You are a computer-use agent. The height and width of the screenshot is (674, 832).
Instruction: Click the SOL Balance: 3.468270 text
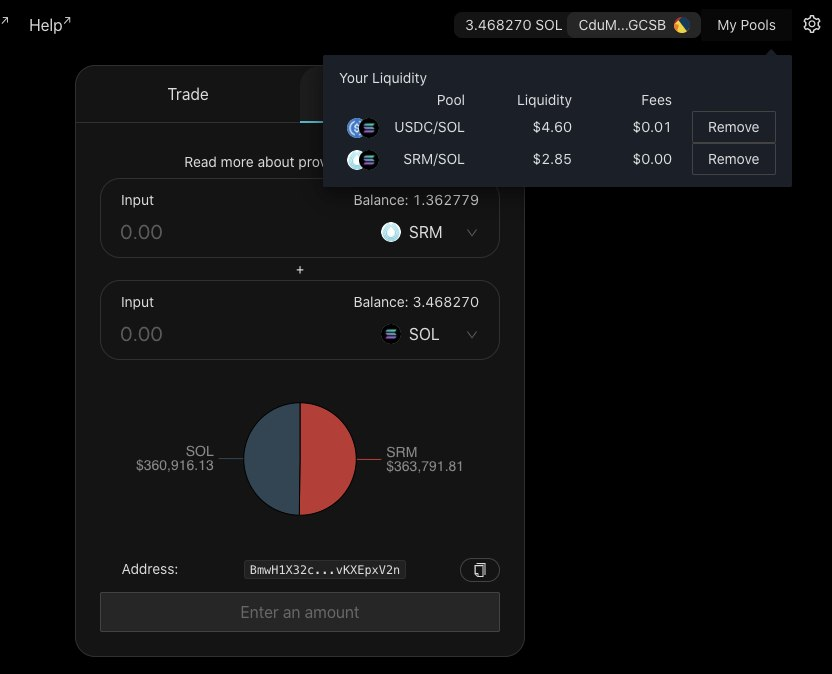click(x=416, y=302)
